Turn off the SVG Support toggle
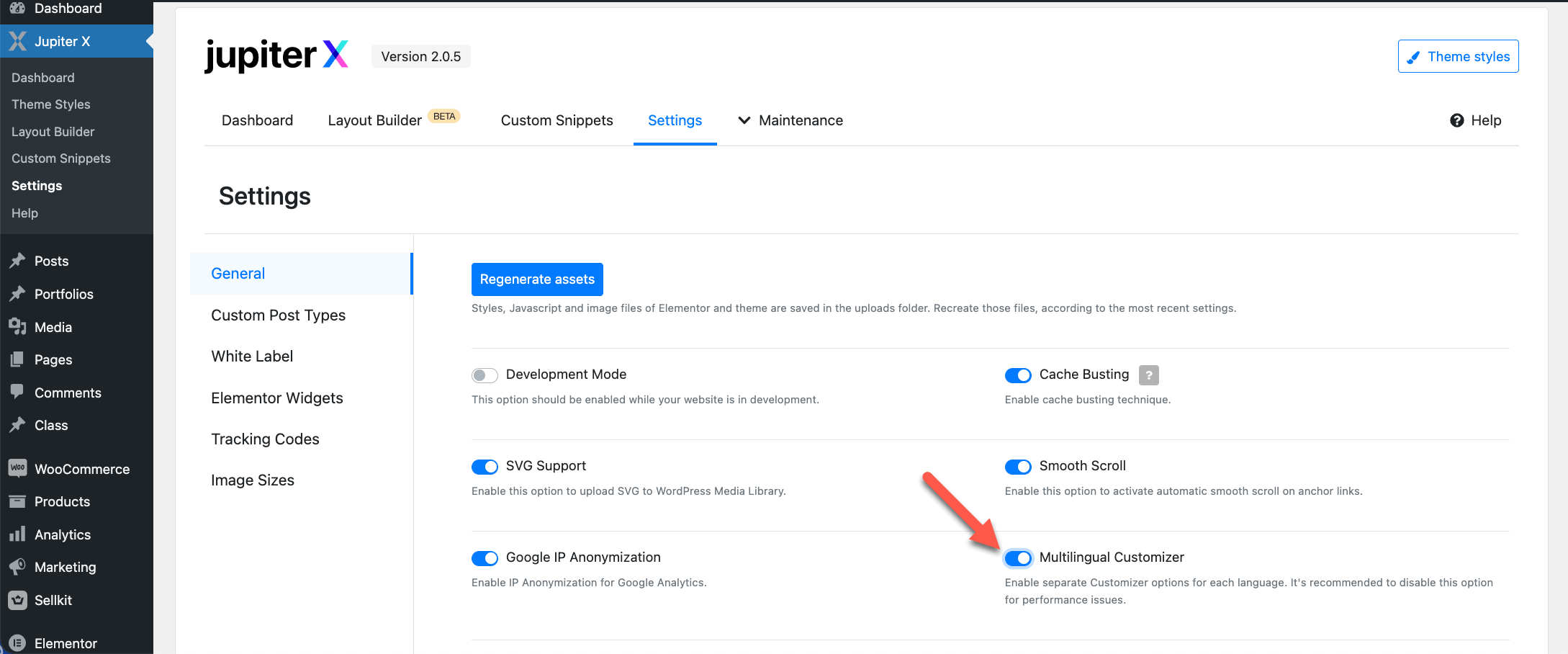 coord(485,467)
